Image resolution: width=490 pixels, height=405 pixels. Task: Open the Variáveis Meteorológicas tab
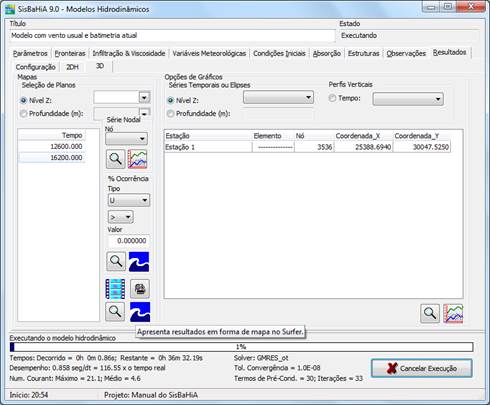(x=209, y=53)
